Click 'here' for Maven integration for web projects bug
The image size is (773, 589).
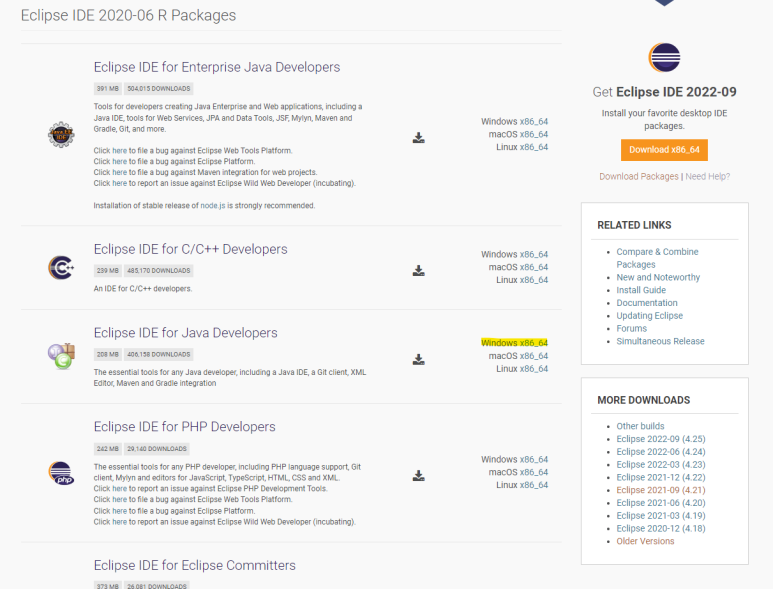[x=119, y=172]
